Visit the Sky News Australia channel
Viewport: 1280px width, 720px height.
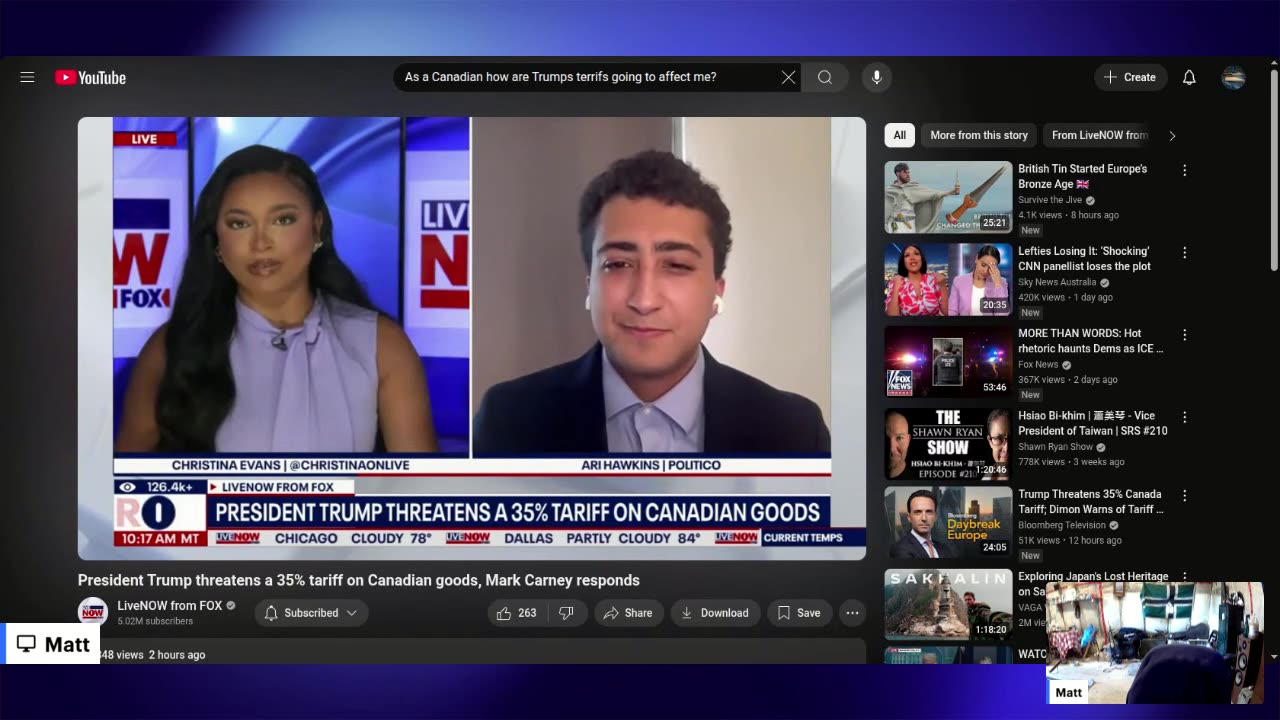pyautogui.click(x=1059, y=282)
